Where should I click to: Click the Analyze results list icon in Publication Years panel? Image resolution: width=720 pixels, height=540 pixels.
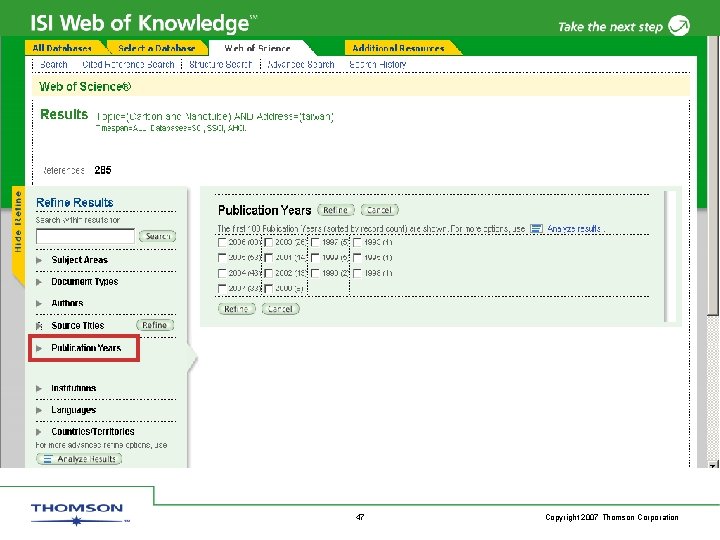536,229
